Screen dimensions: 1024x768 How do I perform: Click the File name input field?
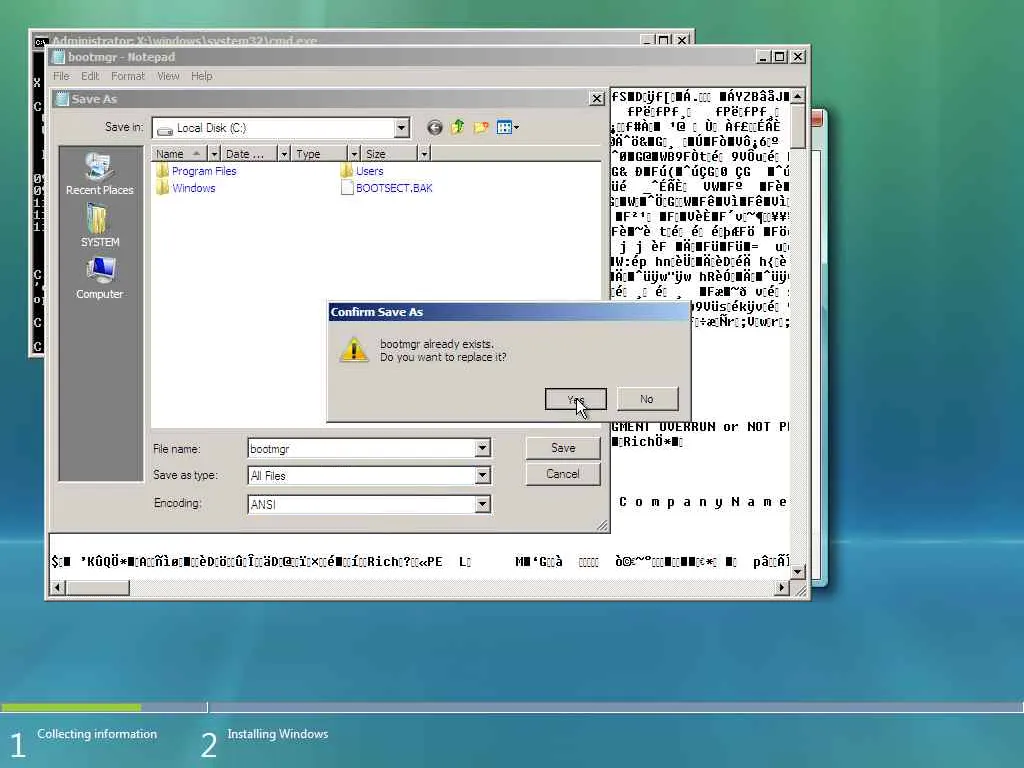click(362, 449)
